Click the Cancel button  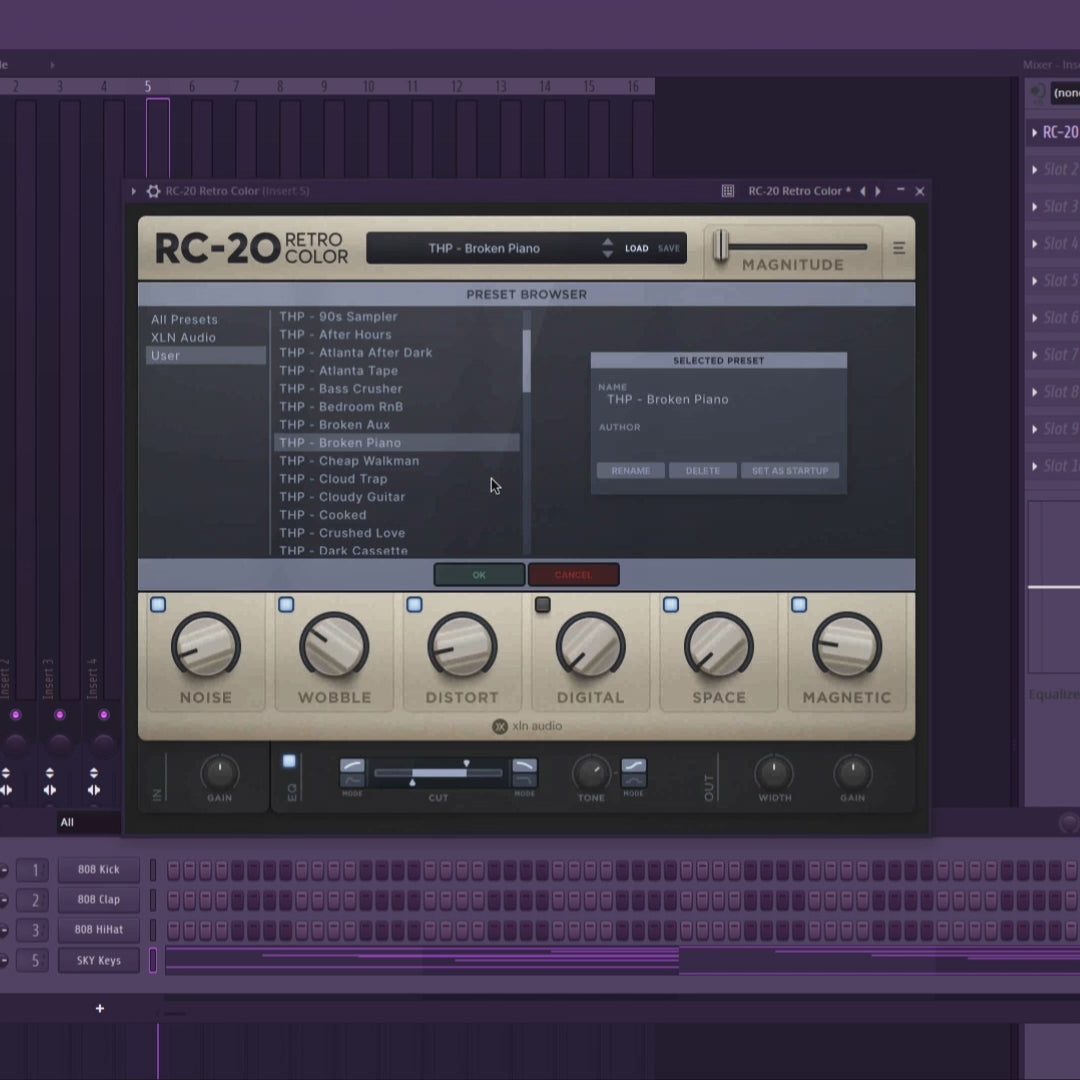(x=573, y=574)
